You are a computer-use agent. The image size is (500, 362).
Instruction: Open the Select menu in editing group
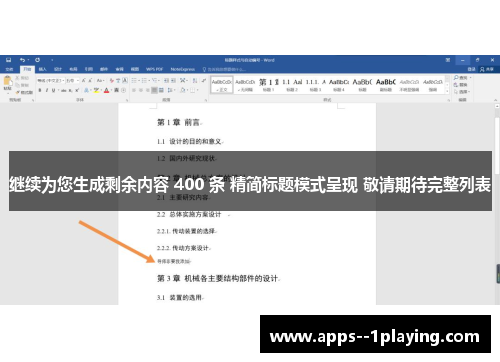coord(462,92)
